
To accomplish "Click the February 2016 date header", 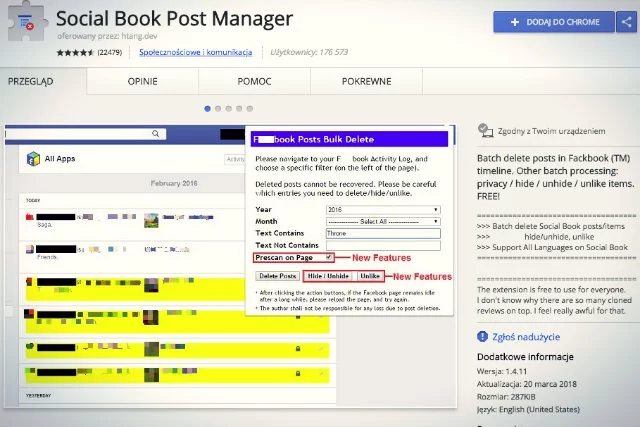I will point(174,183).
